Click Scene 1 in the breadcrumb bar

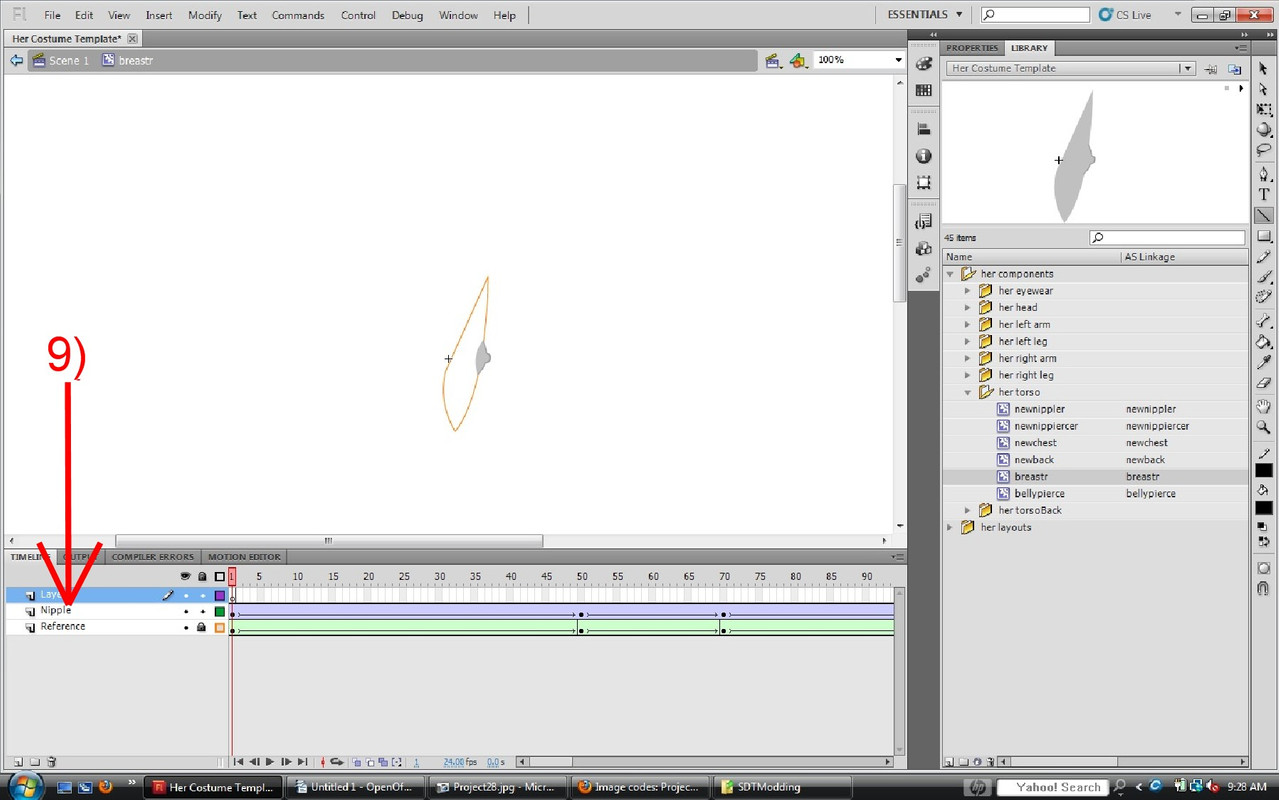coord(68,61)
